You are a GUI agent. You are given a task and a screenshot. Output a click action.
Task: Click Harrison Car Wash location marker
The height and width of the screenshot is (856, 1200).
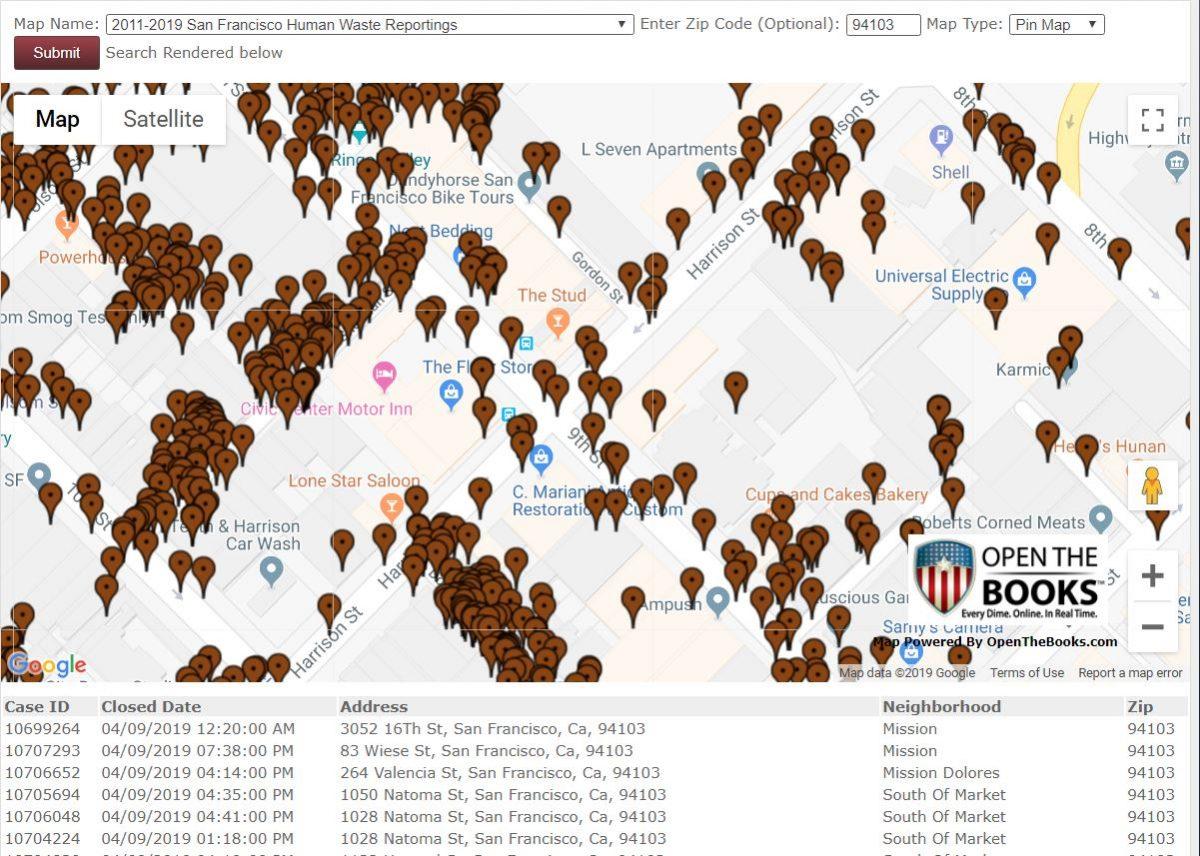[x=271, y=572]
